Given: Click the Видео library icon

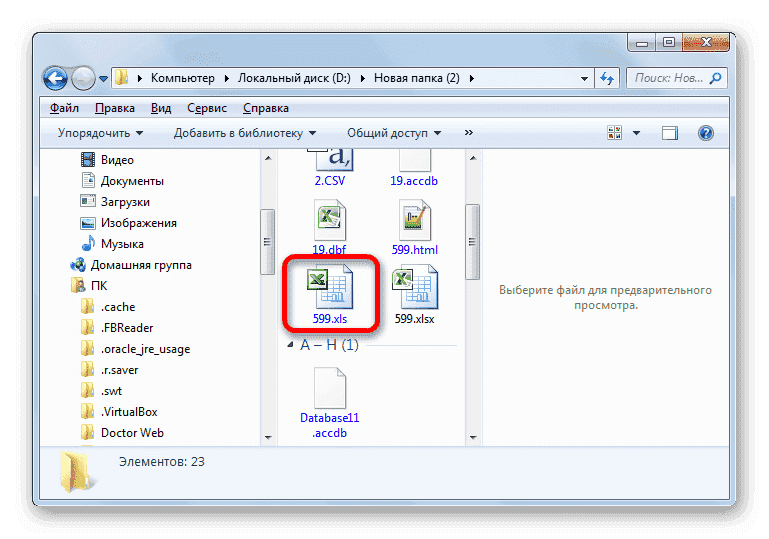Looking at the screenshot, I should pos(87,159).
